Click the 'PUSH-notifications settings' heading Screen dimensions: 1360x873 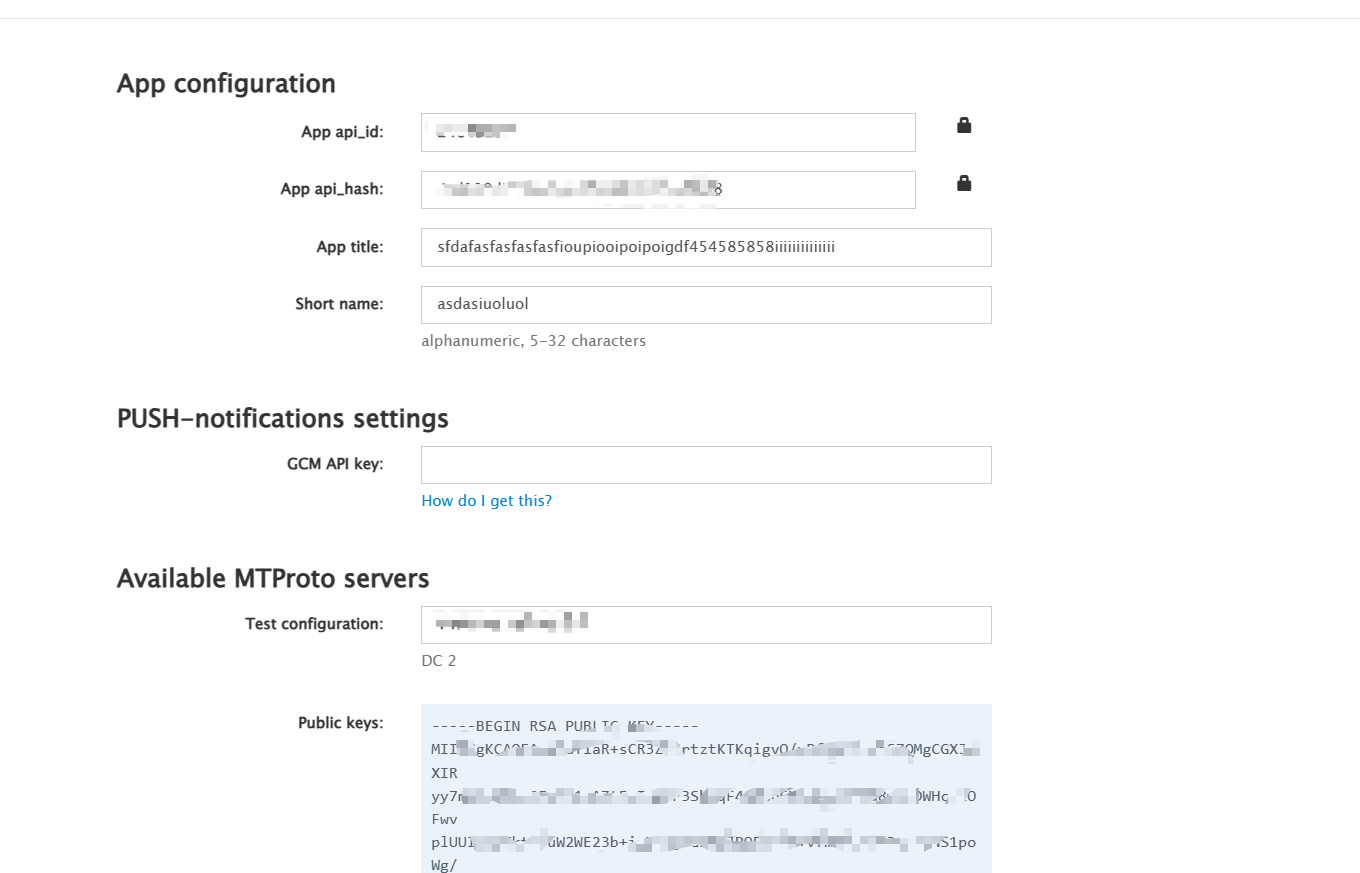tap(283, 418)
